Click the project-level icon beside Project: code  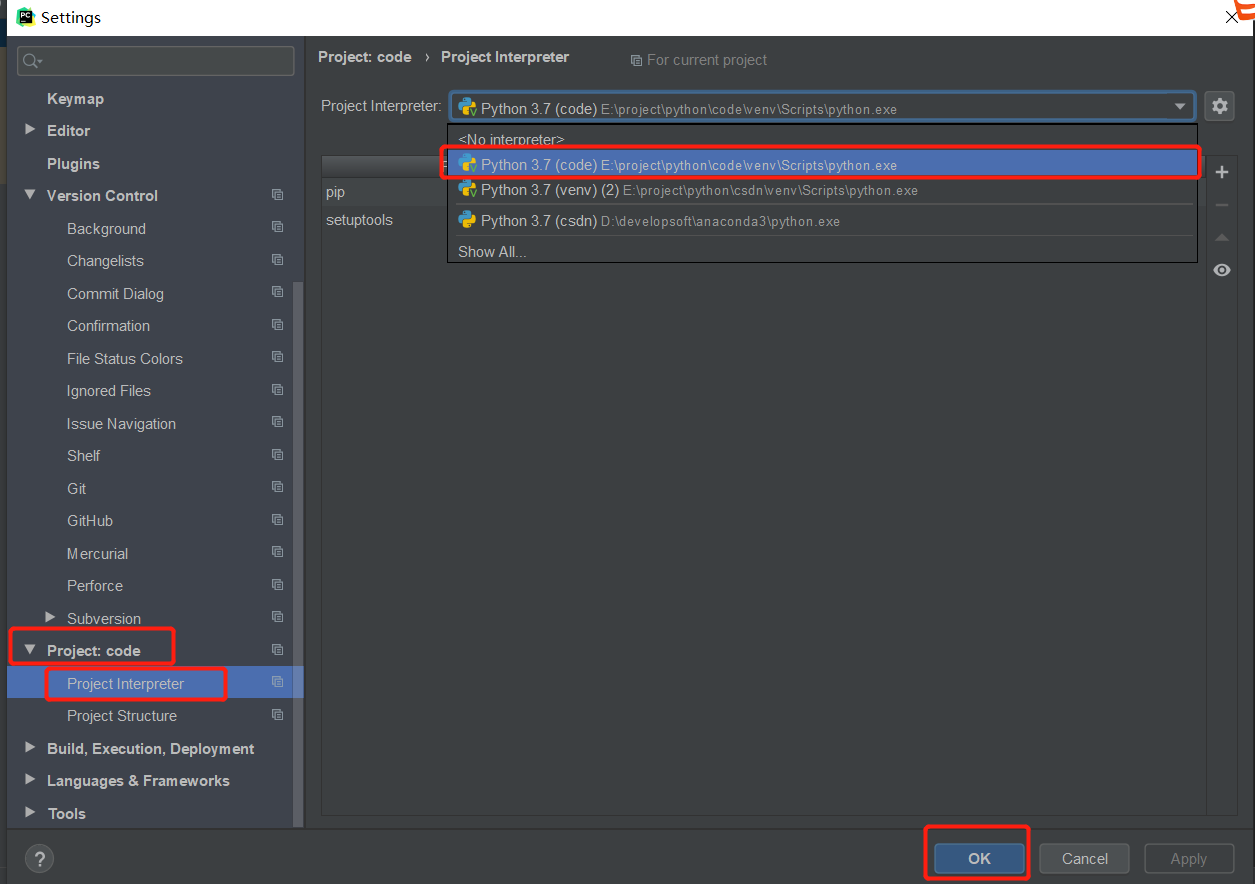(277, 650)
